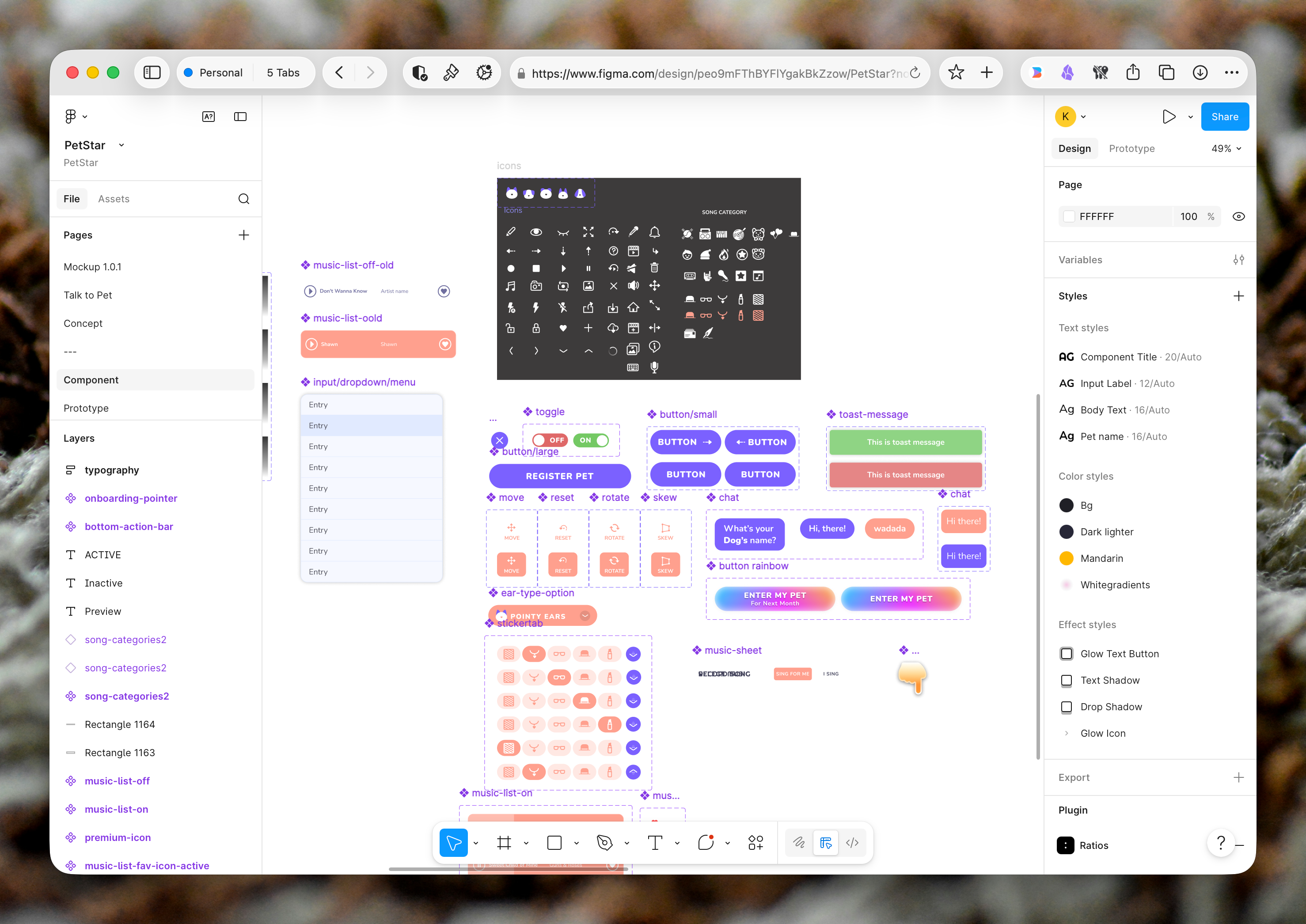The image size is (1306, 924).
Task: Switch to the Assets tab
Action: click(113, 199)
